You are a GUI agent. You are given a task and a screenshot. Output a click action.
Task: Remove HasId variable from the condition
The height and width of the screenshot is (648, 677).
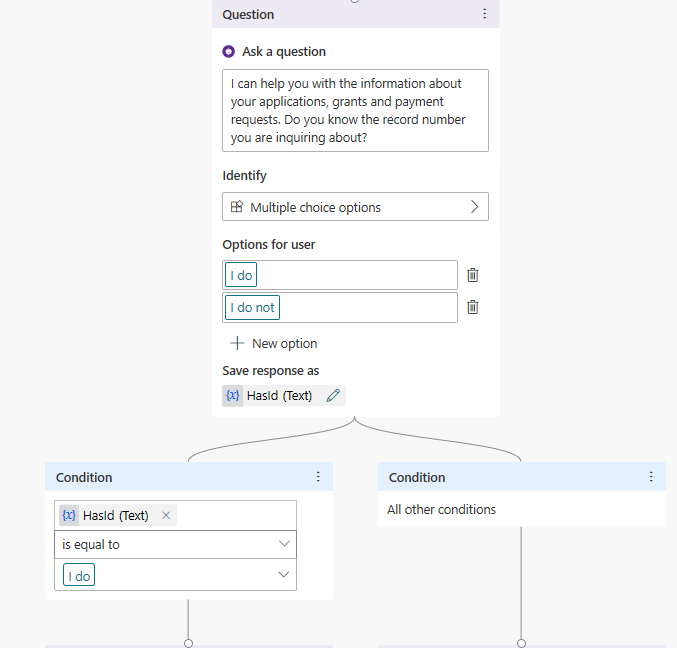(x=166, y=515)
